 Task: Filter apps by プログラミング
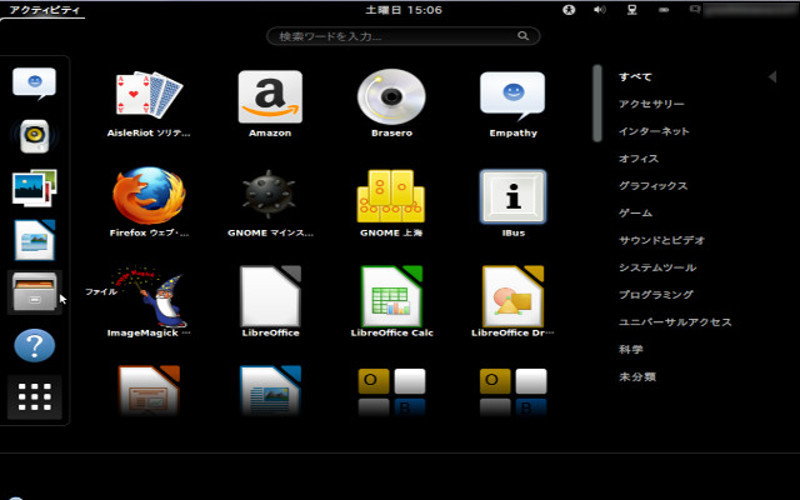click(x=656, y=294)
